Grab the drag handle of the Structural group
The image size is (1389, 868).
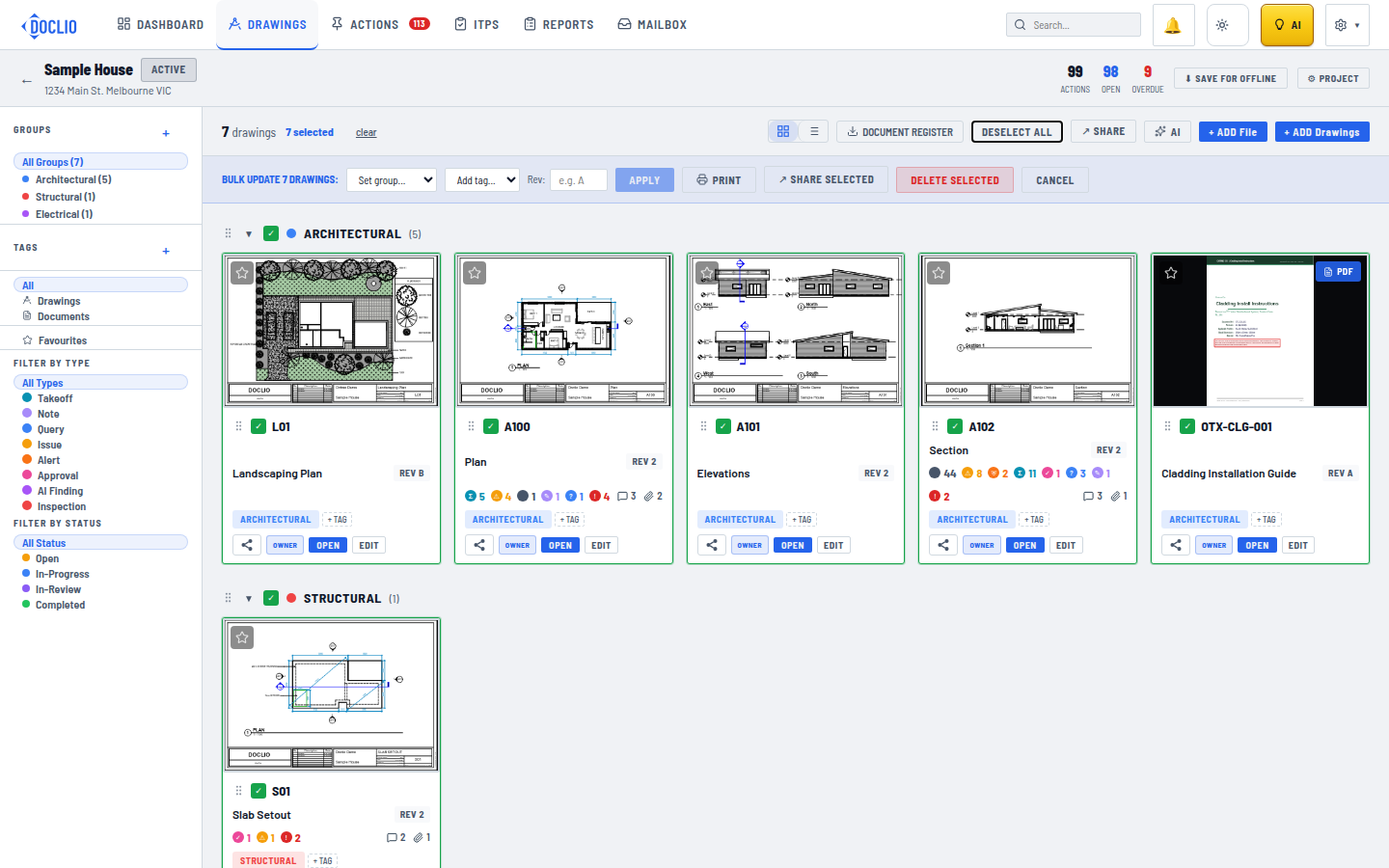(x=229, y=598)
